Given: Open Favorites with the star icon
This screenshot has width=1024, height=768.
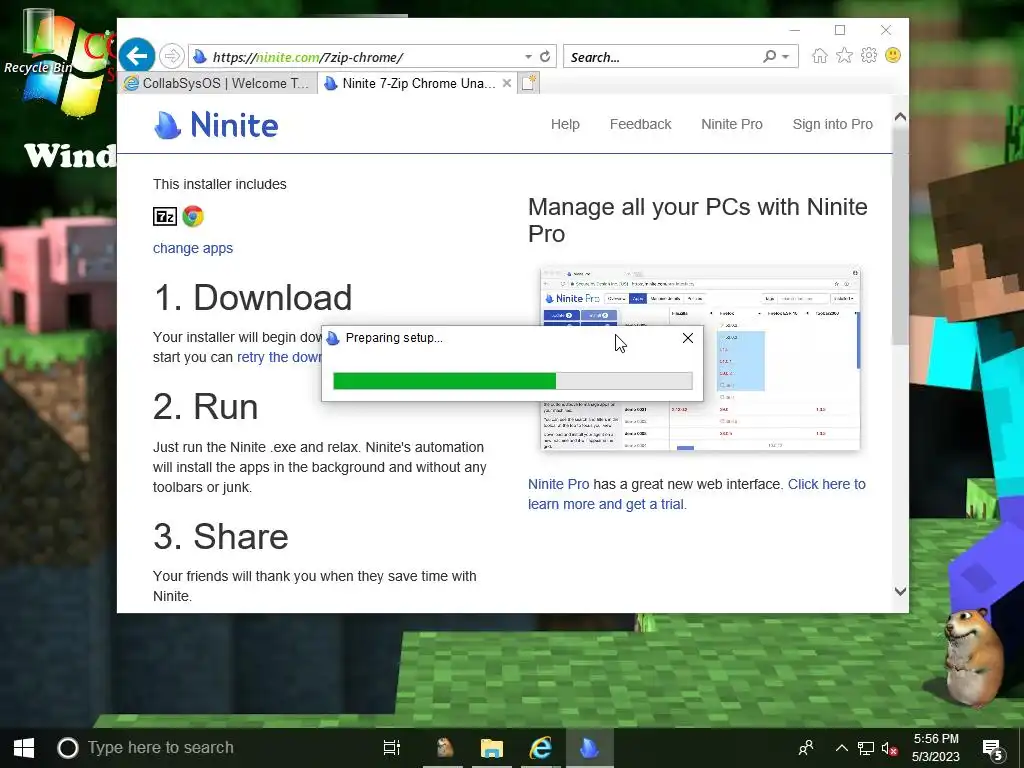Looking at the screenshot, I should coord(844,56).
